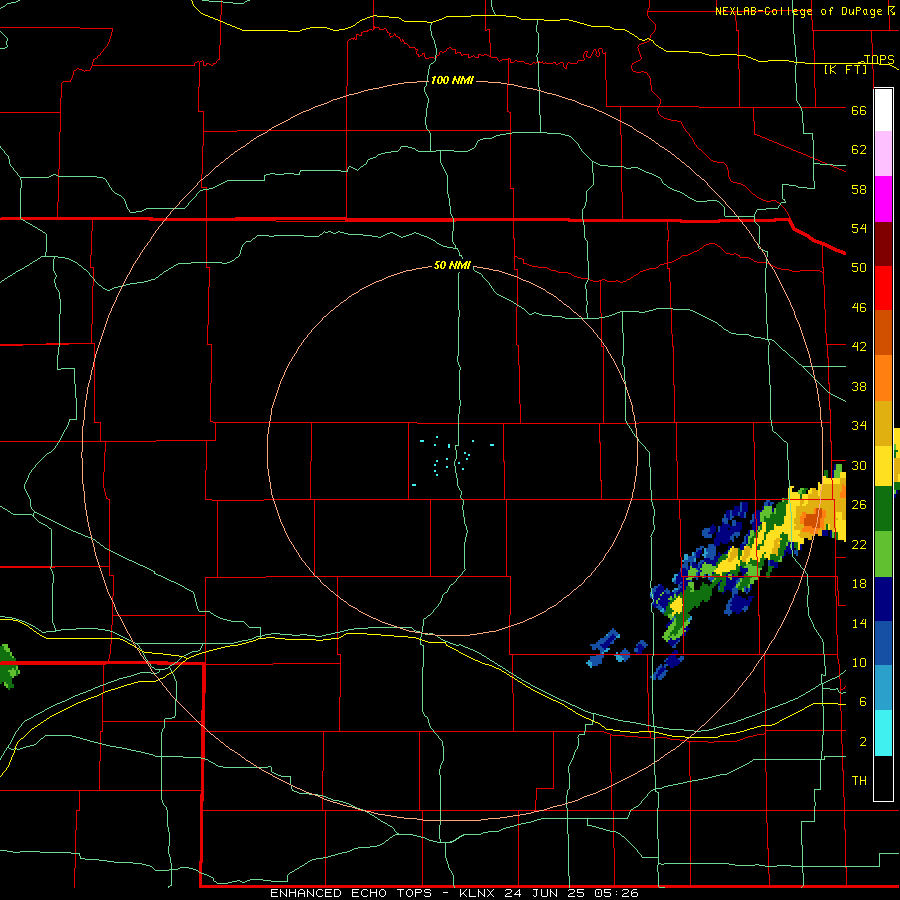
Task: Select the navy blue legend swatch
Action: [883, 599]
